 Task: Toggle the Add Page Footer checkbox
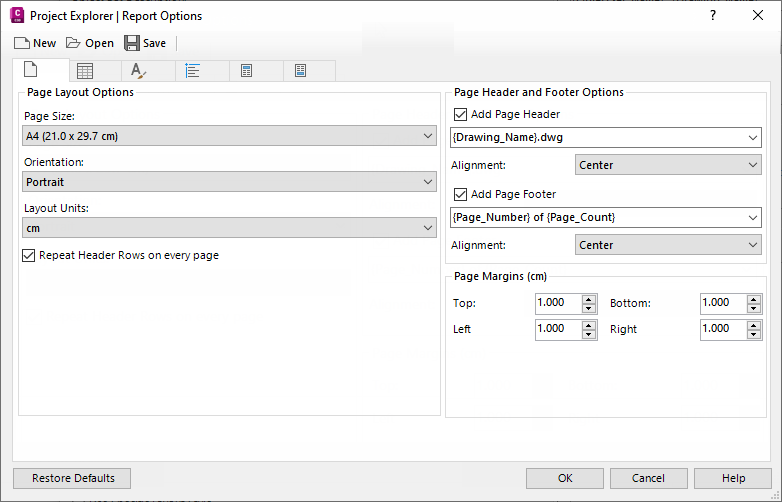coord(460,195)
